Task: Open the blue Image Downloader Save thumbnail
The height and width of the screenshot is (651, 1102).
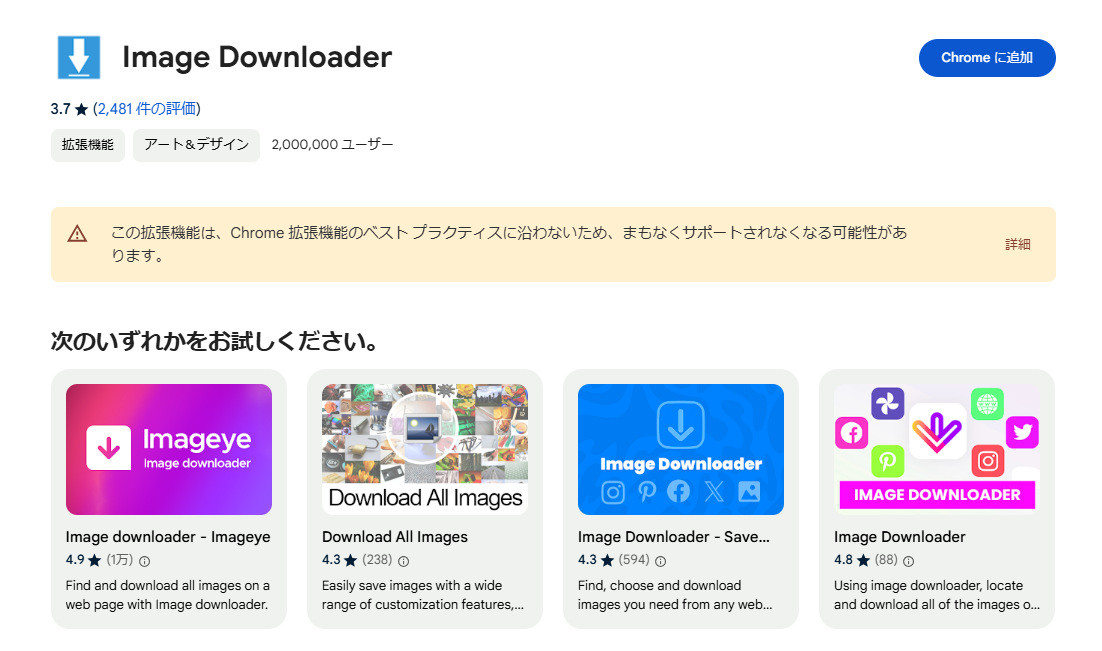Action: [680, 449]
